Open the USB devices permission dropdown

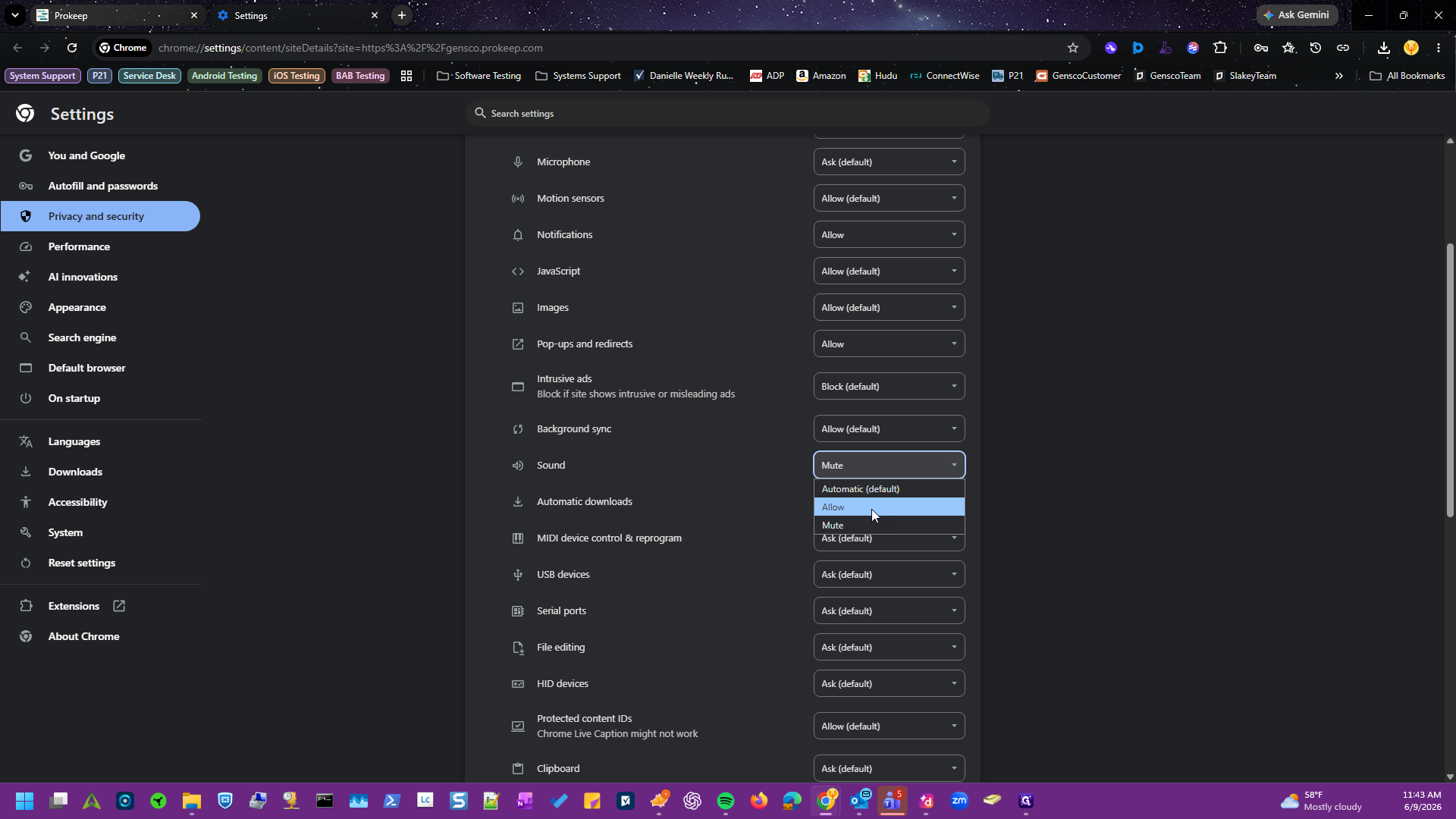890,575
